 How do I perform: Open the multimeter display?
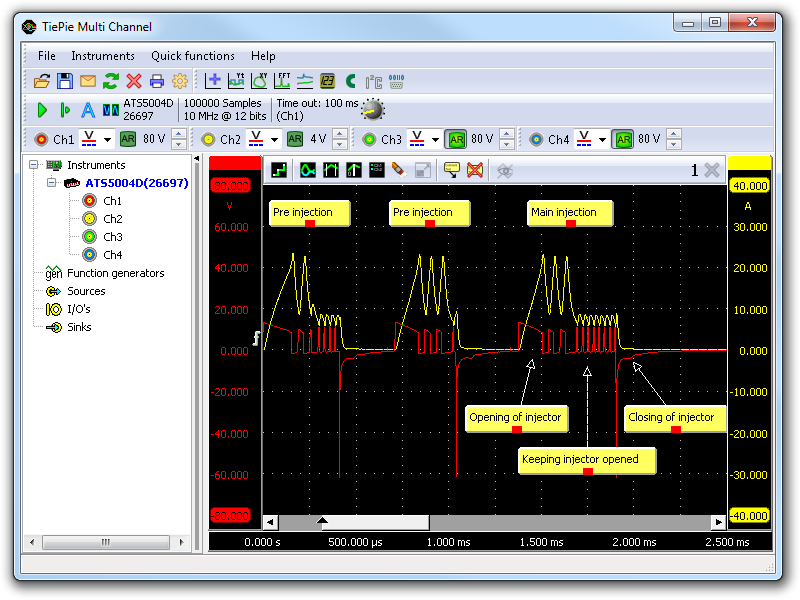point(325,81)
